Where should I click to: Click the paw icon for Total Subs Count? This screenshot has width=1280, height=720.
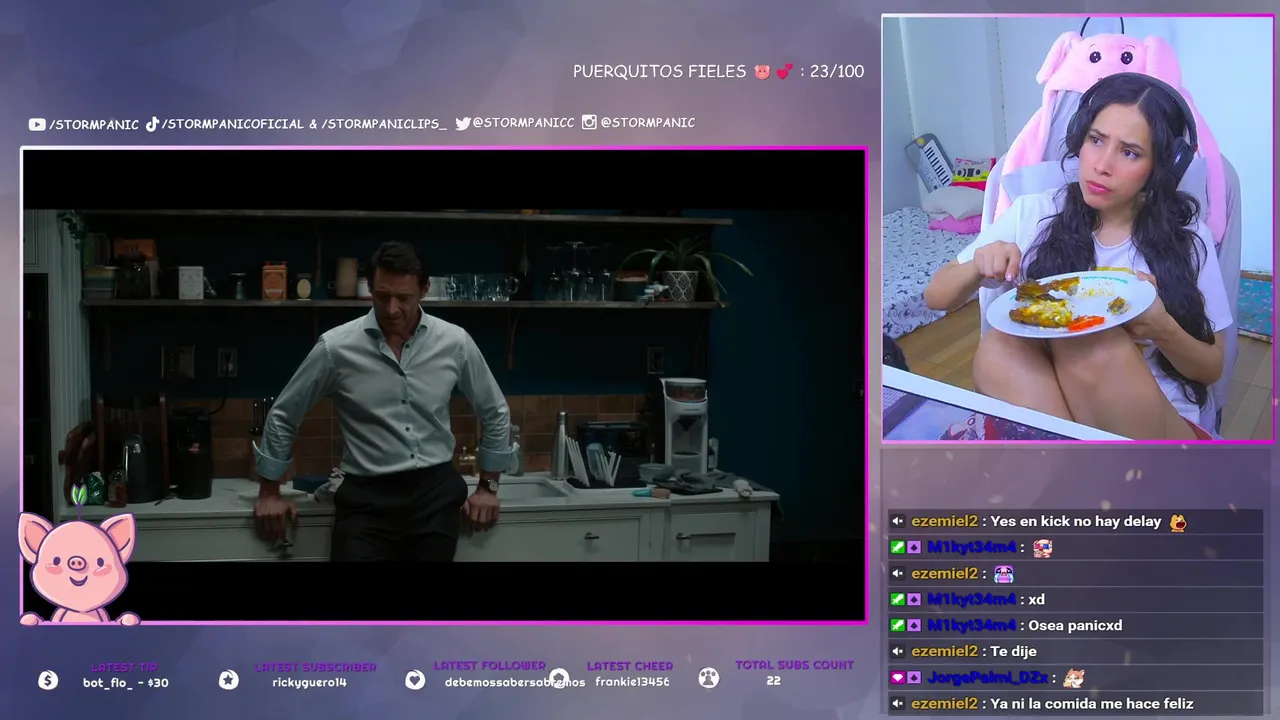708,678
